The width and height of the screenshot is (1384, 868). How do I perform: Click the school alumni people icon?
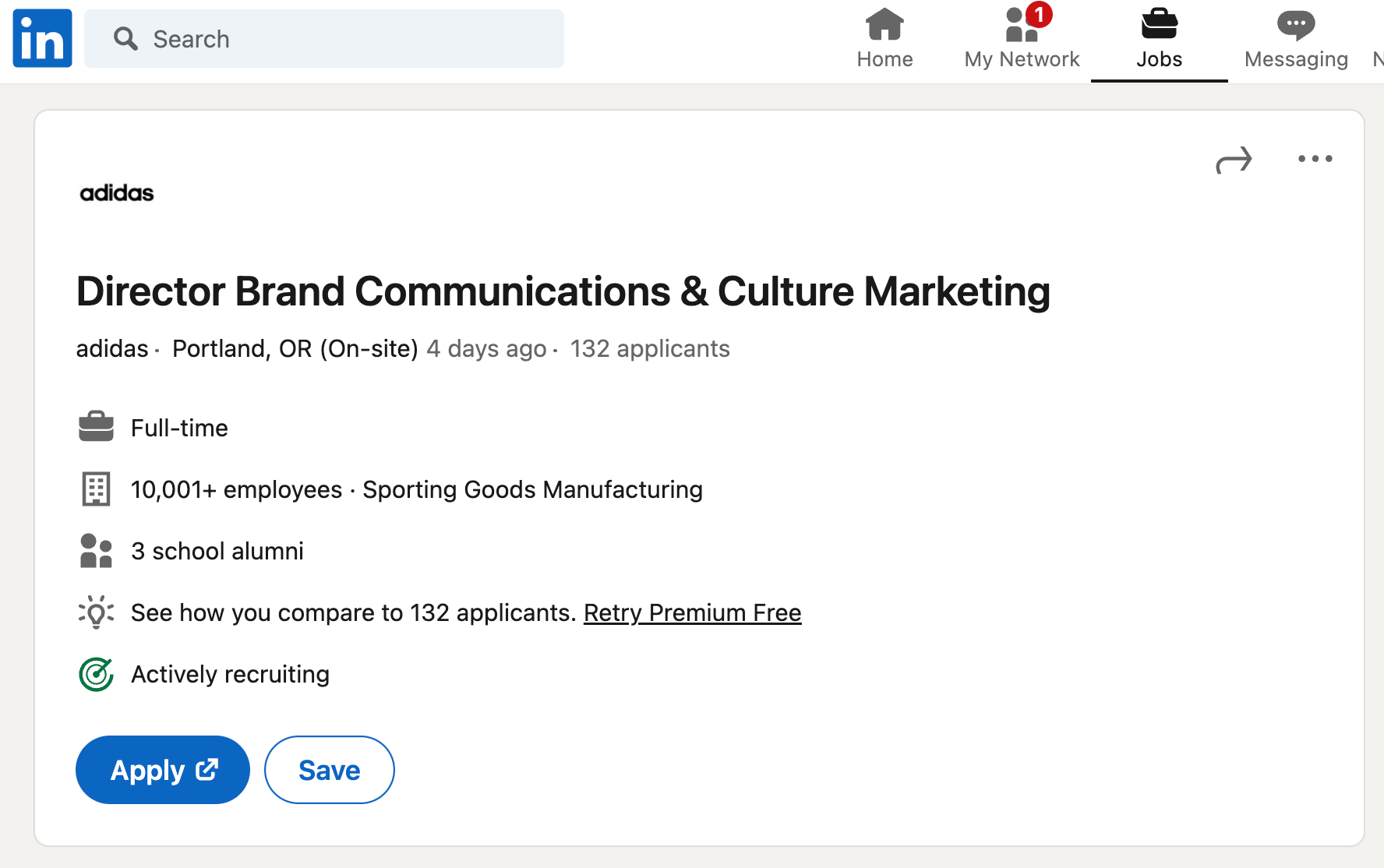96,551
